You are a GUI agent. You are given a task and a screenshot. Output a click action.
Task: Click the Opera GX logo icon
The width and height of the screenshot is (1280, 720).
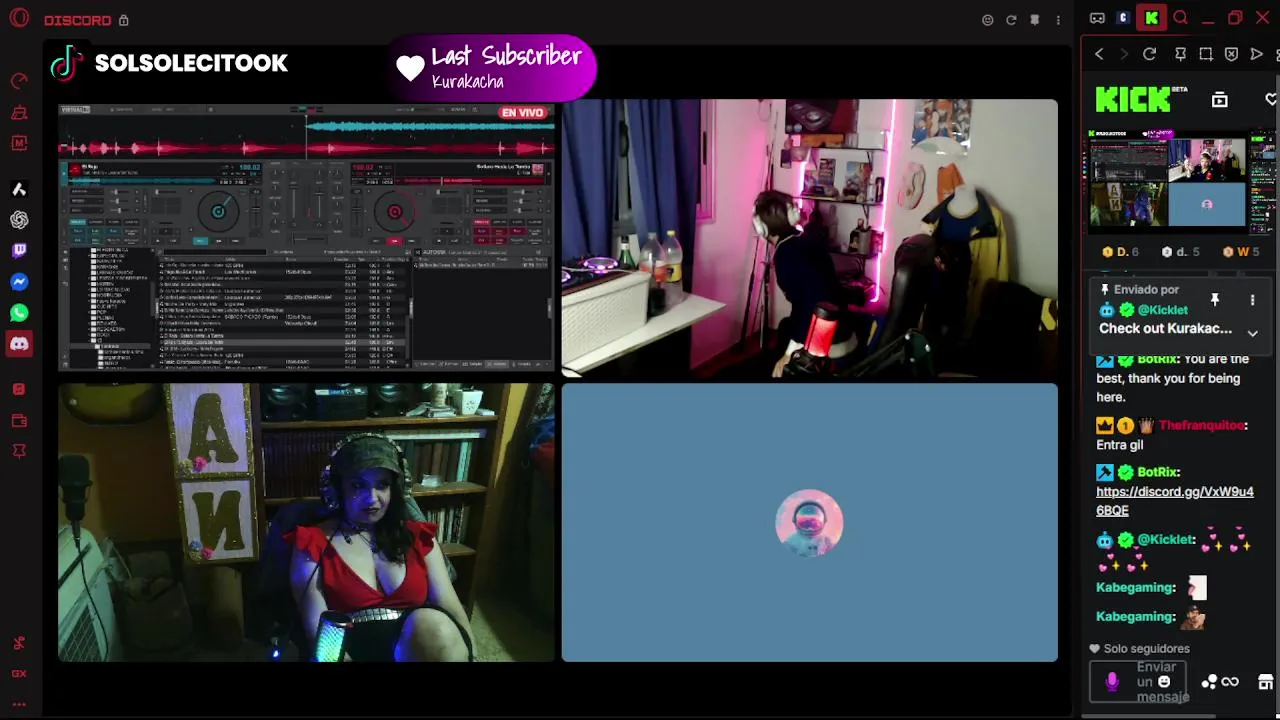19,19
